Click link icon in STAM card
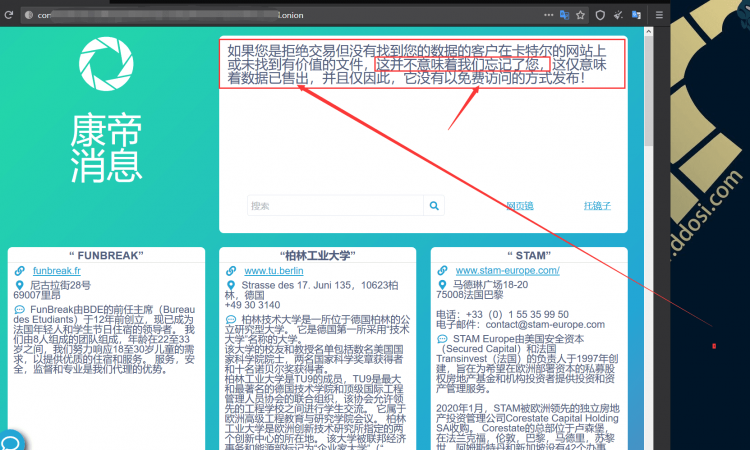Image resolution: width=750 pixels, height=450 pixels. [442, 271]
